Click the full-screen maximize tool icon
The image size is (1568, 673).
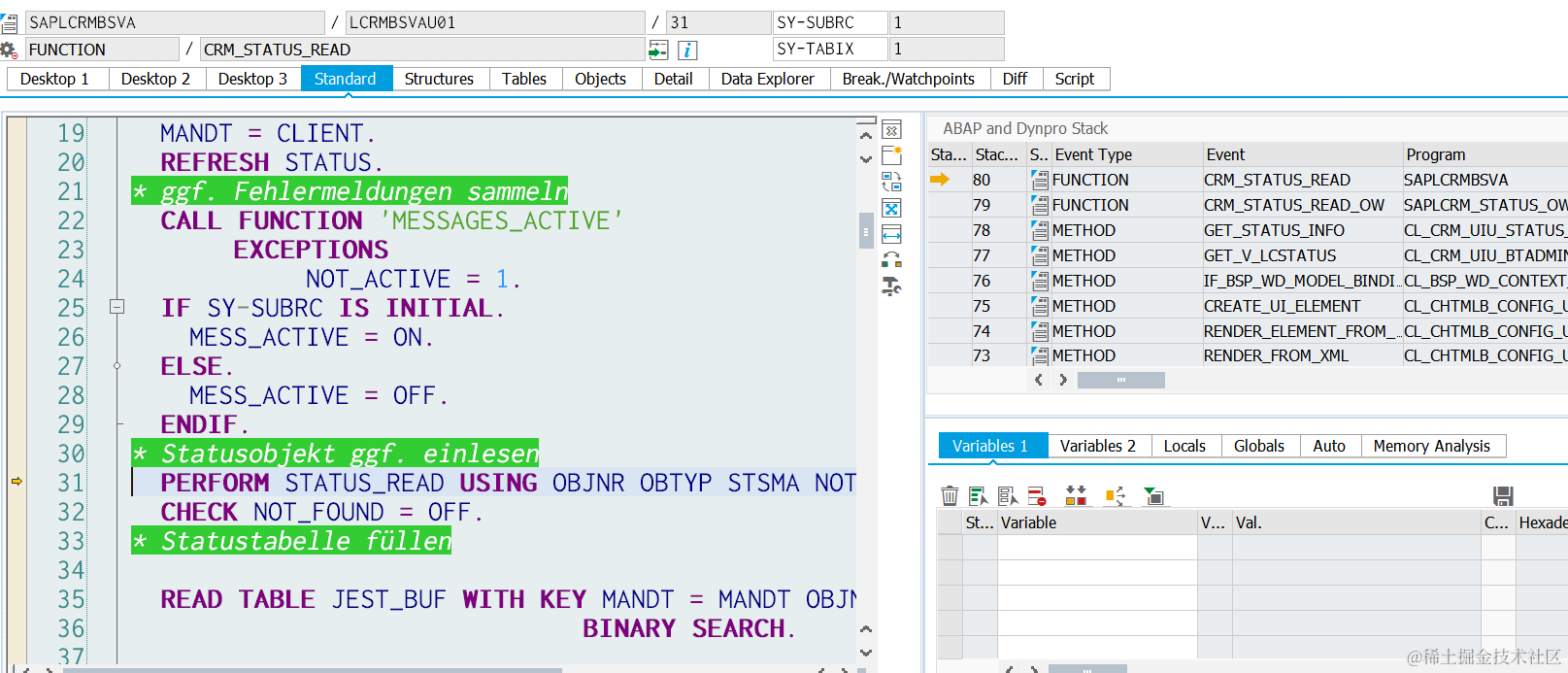coord(891,208)
